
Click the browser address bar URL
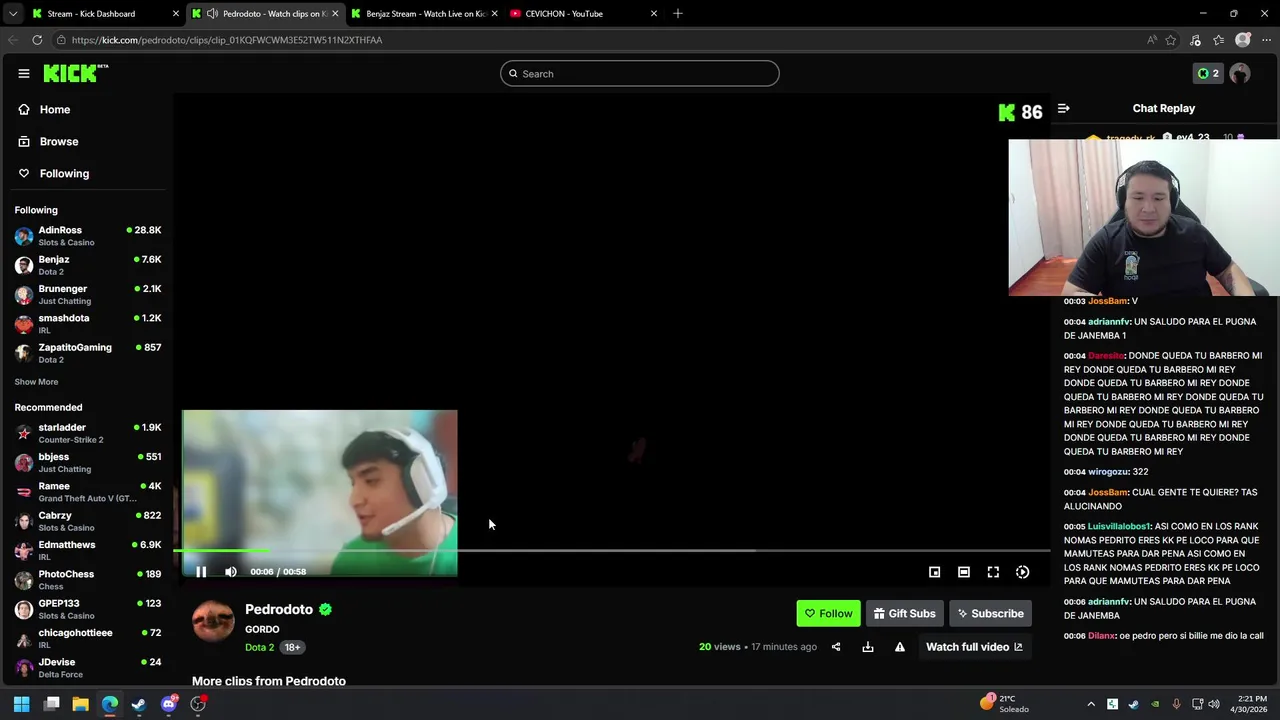(227, 40)
